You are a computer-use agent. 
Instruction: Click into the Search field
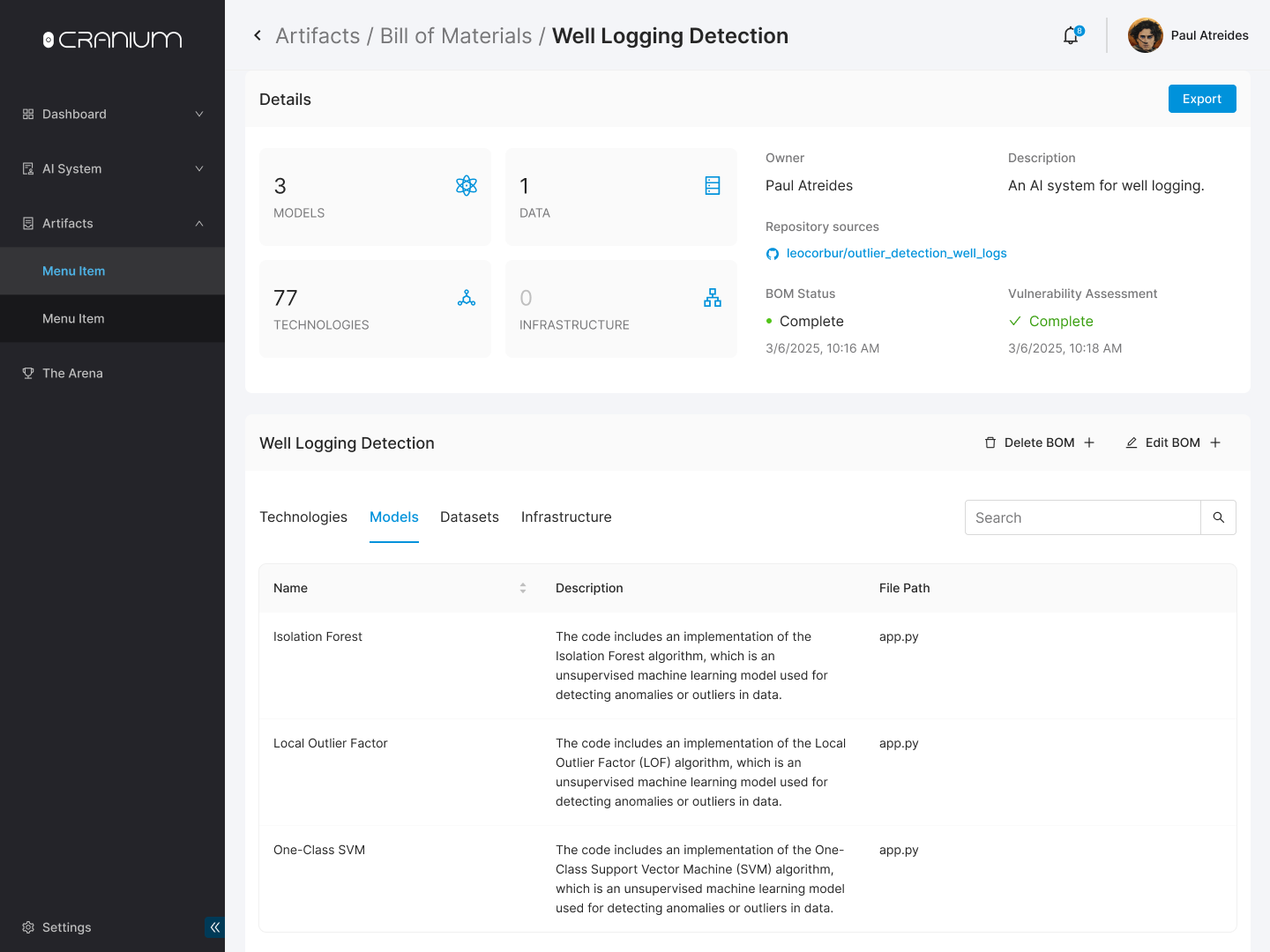(1083, 517)
